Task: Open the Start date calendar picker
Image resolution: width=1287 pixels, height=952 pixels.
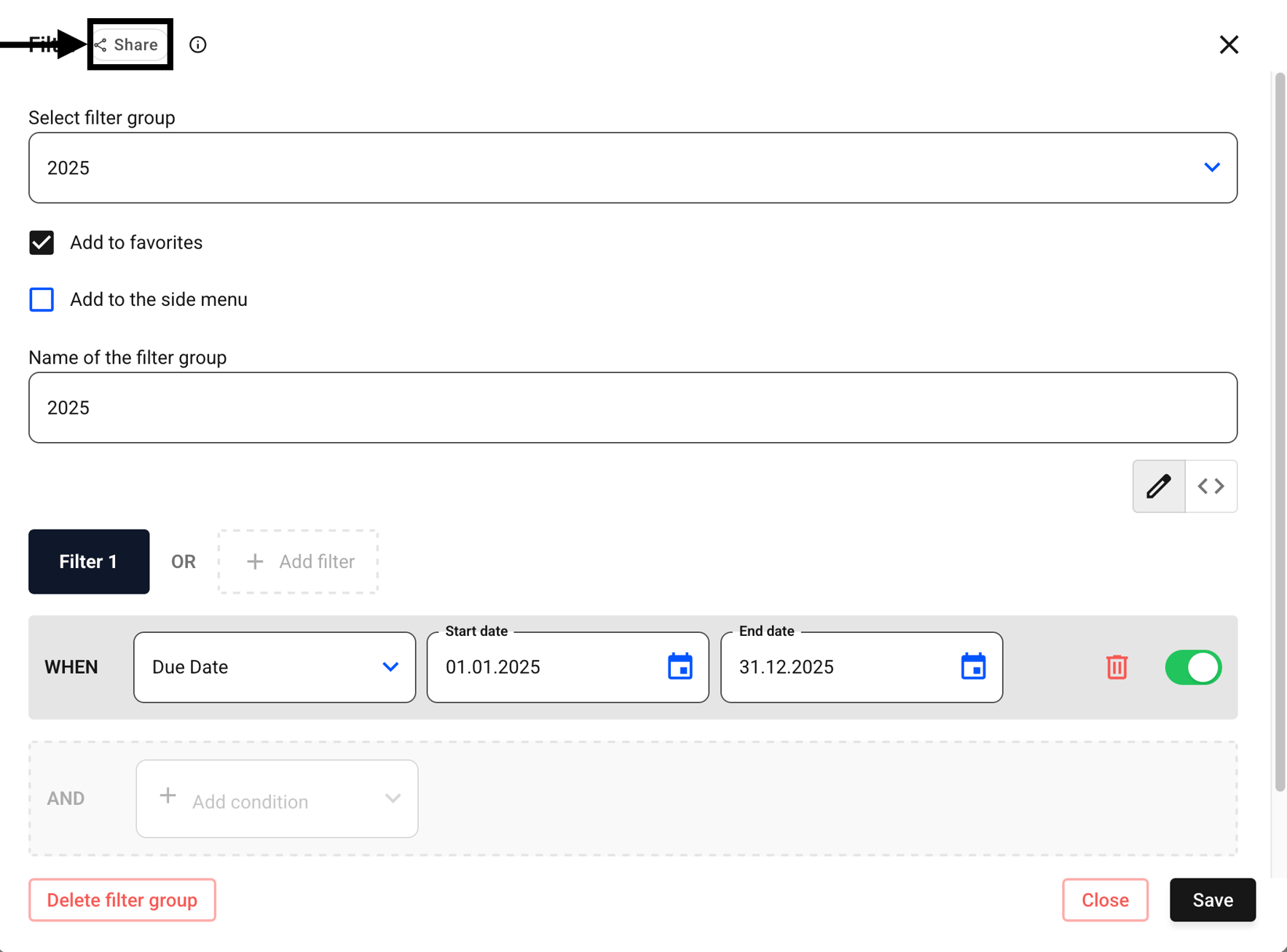Action: pyautogui.click(x=680, y=666)
